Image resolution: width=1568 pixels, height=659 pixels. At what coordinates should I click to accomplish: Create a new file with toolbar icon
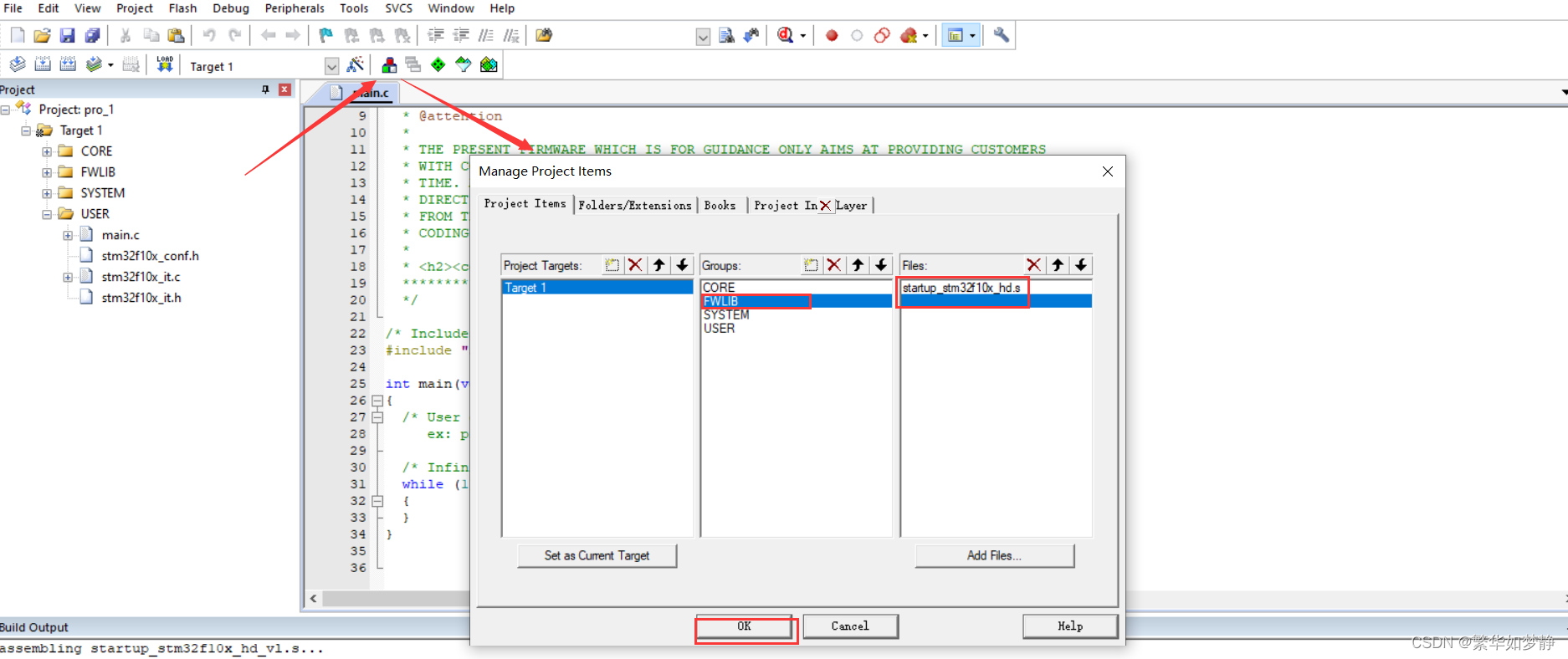(x=18, y=35)
